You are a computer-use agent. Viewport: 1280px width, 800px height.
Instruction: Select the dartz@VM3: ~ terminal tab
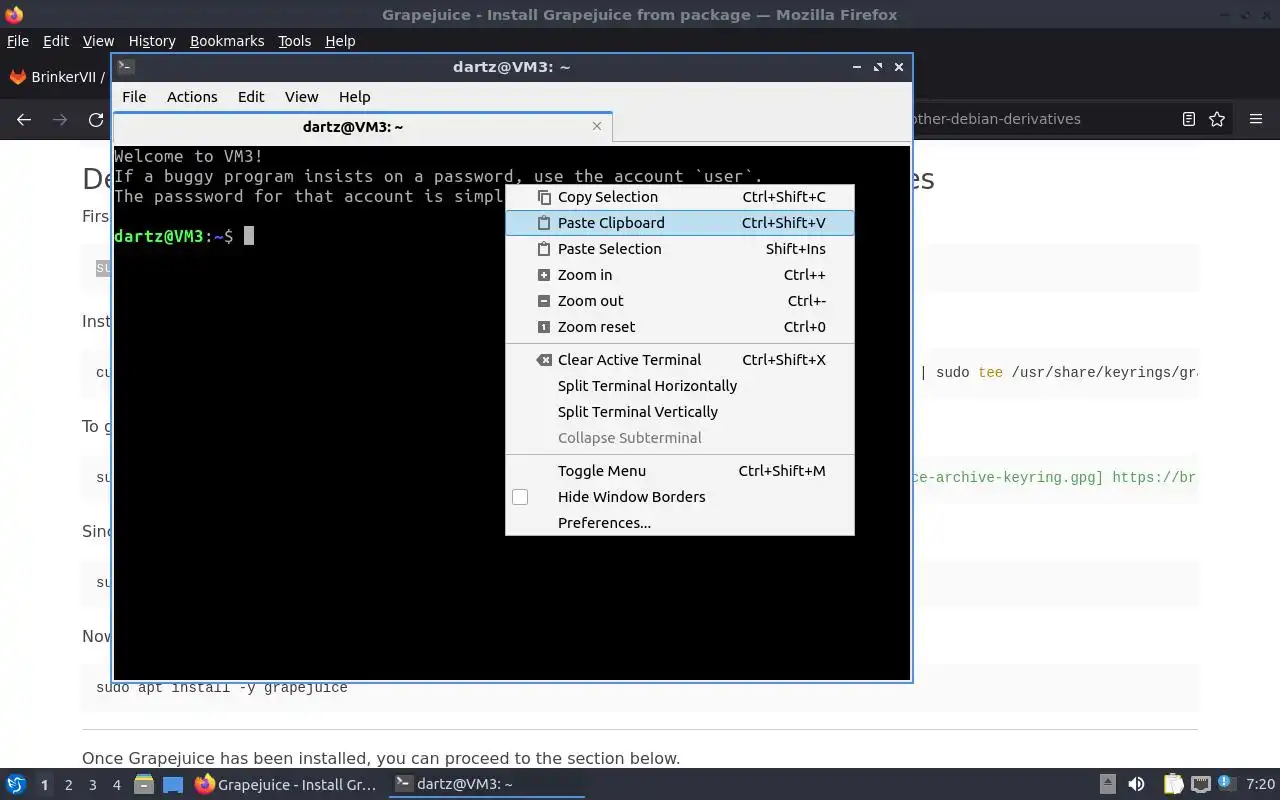pos(362,127)
